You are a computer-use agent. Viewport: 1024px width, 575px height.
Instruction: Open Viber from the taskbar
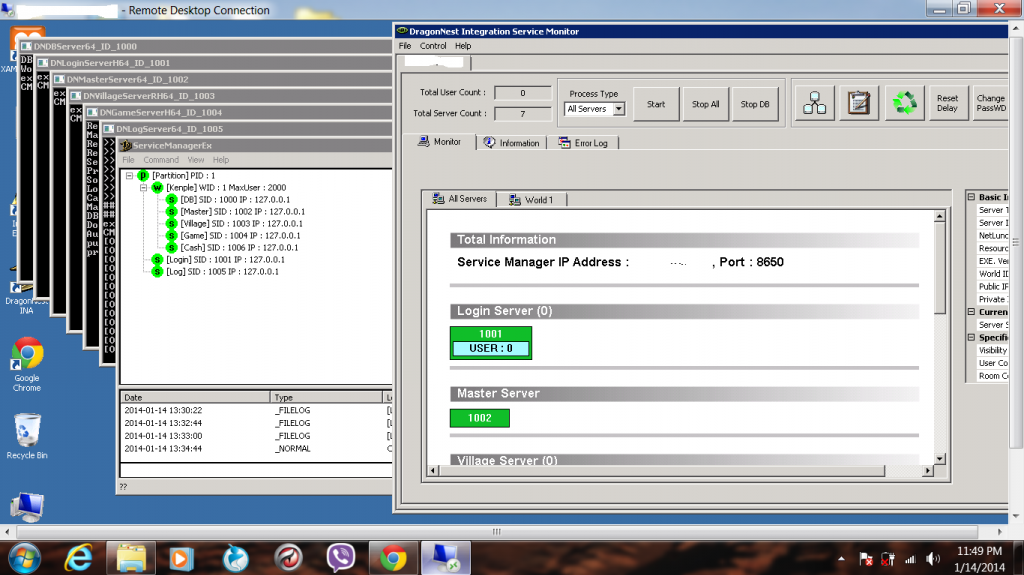(x=341, y=559)
